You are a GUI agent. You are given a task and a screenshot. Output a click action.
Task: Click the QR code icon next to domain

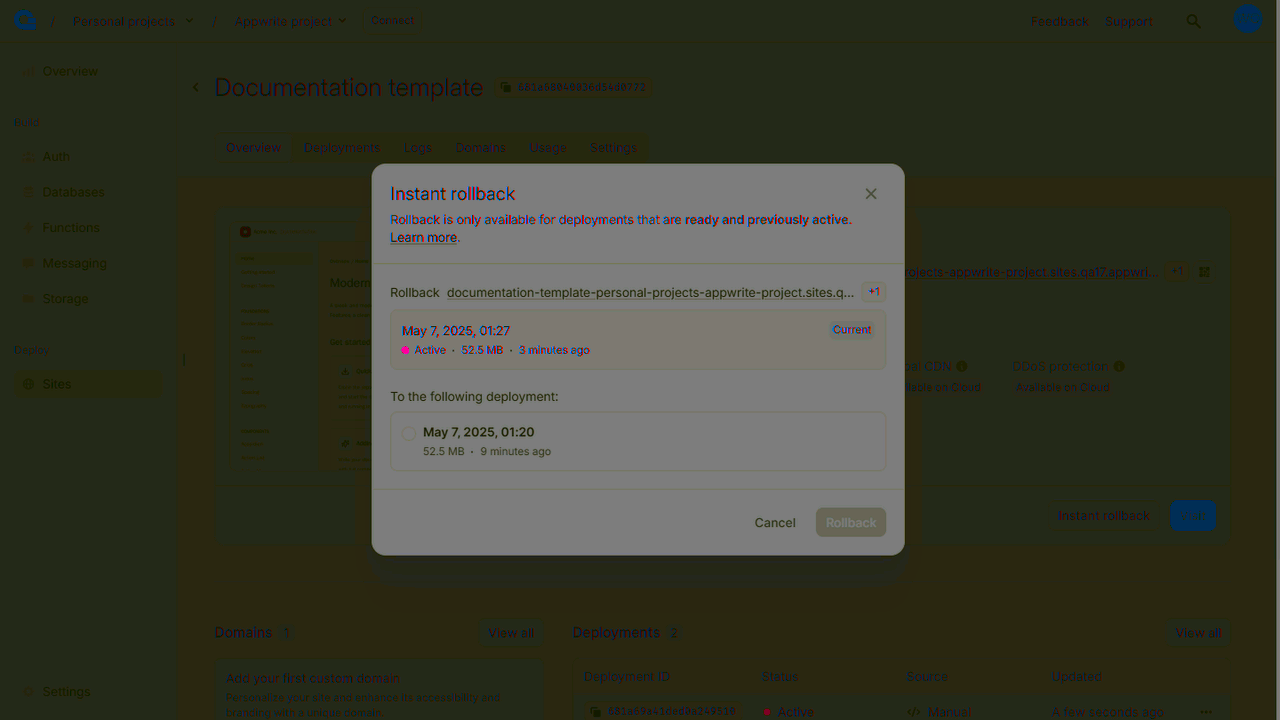pos(1205,272)
